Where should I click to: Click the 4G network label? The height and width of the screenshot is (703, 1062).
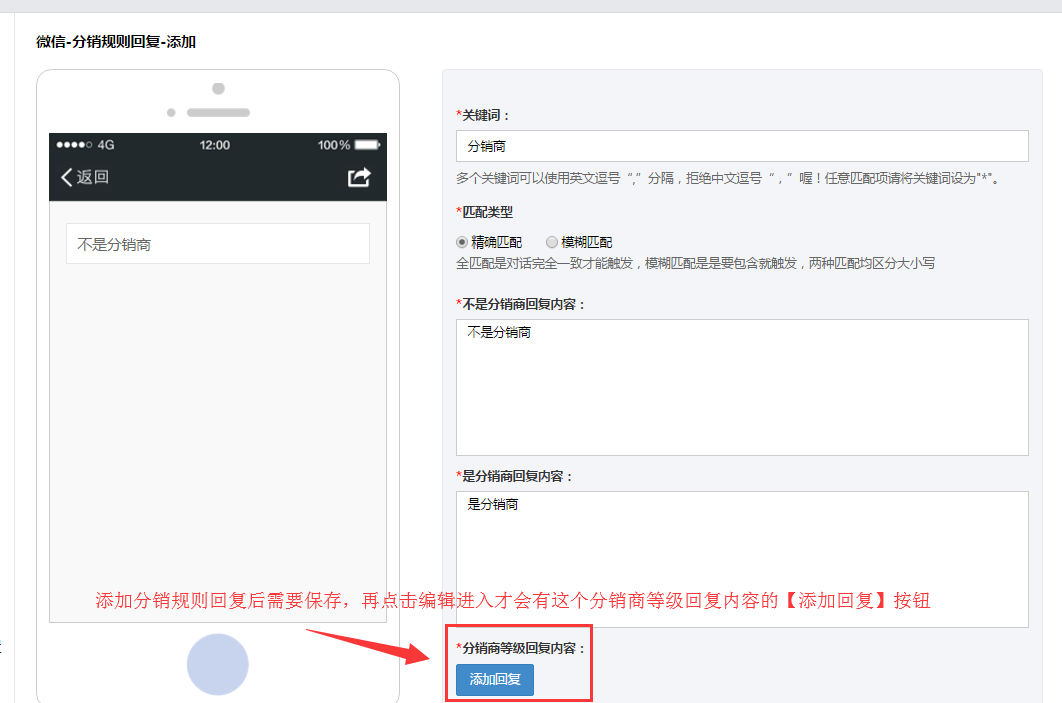(x=106, y=145)
